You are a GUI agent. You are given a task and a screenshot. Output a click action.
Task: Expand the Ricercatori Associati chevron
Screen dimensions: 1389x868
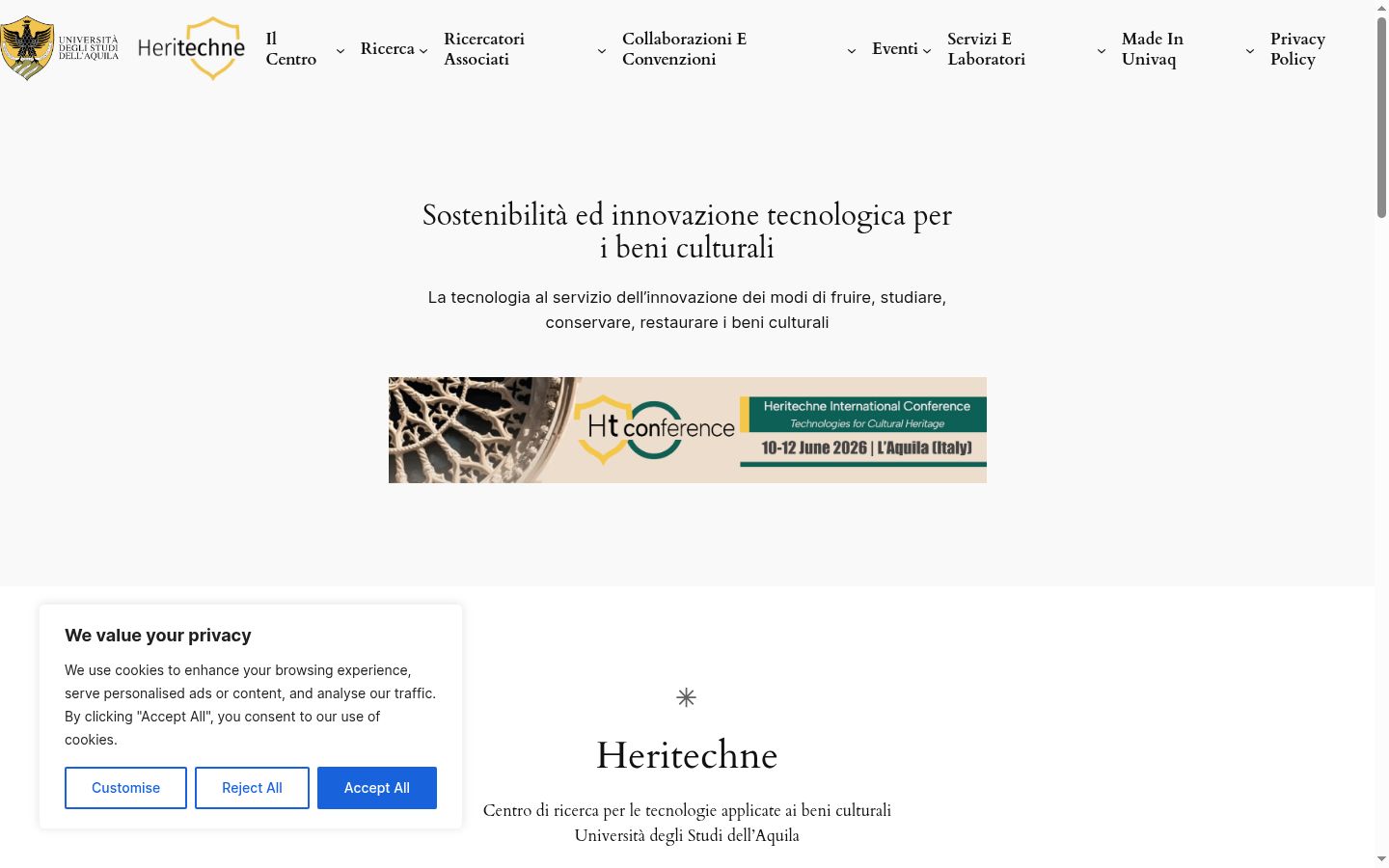pyautogui.click(x=602, y=50)
